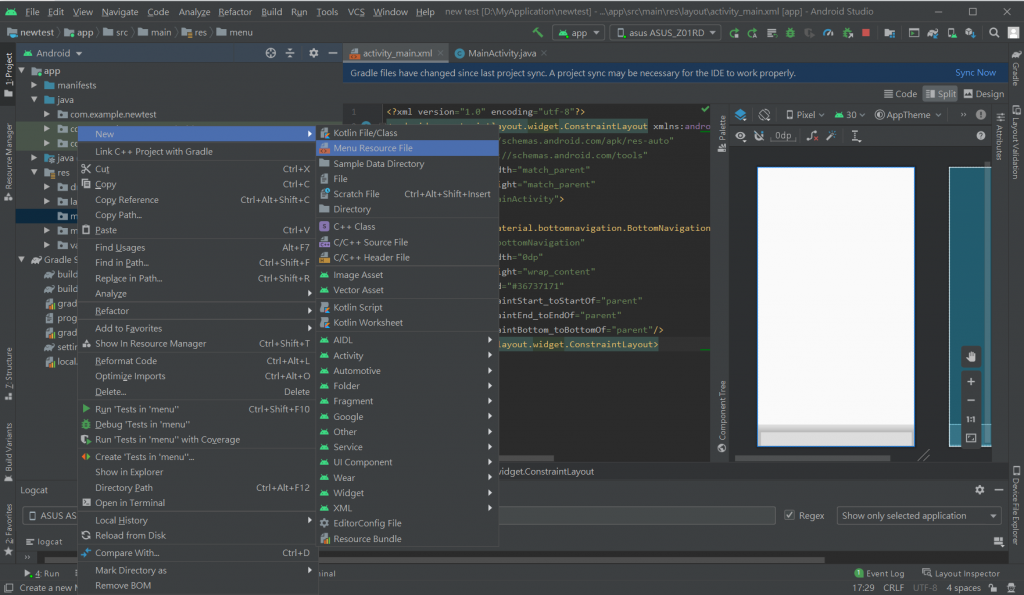This screenshot has height=595, width=1024.
Task: Click the design surface layers icon
Action: coord(741,115)
